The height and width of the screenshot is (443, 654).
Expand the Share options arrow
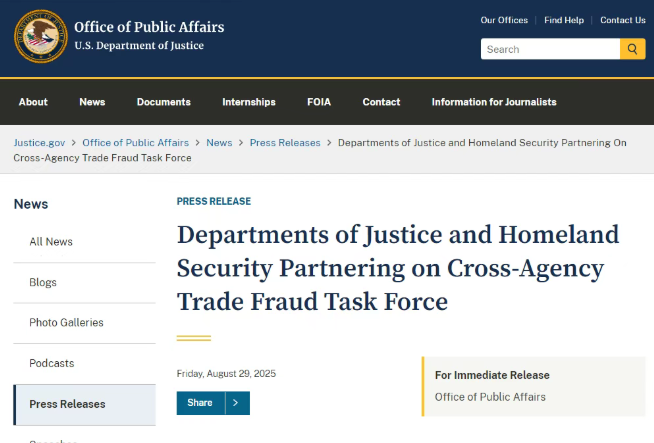point(237,403)
